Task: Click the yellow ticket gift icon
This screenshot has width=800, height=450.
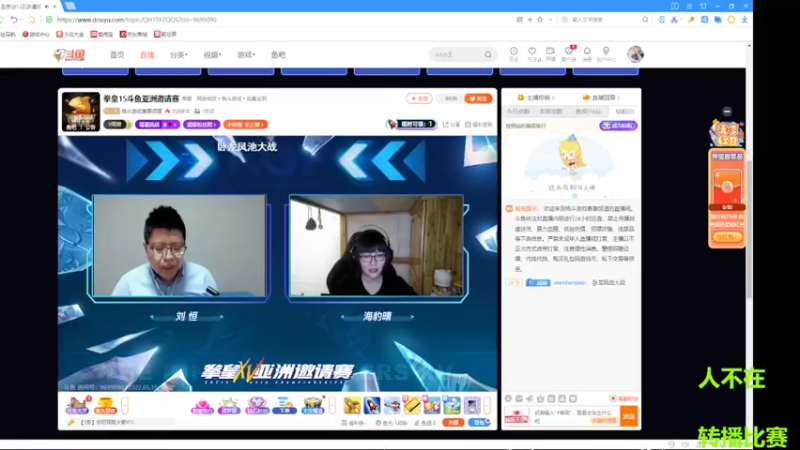Action: 412,405
